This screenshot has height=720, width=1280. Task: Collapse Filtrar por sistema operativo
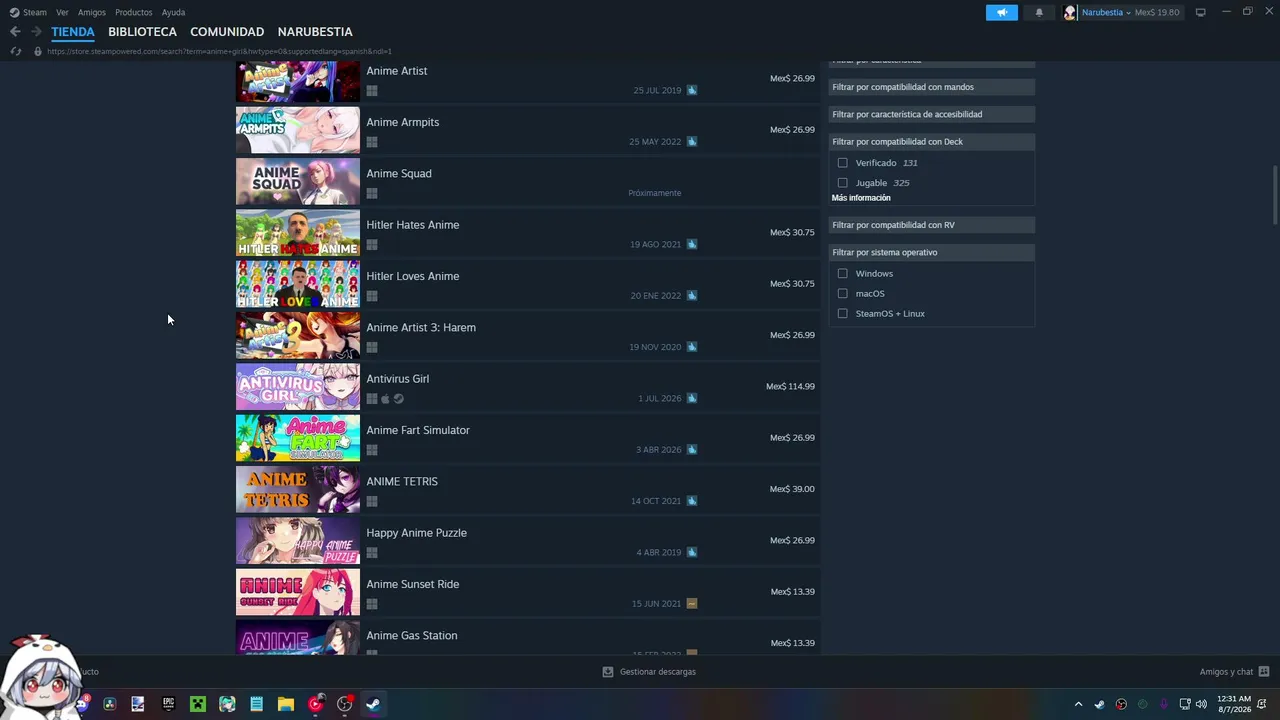click(x=932, y=253)
